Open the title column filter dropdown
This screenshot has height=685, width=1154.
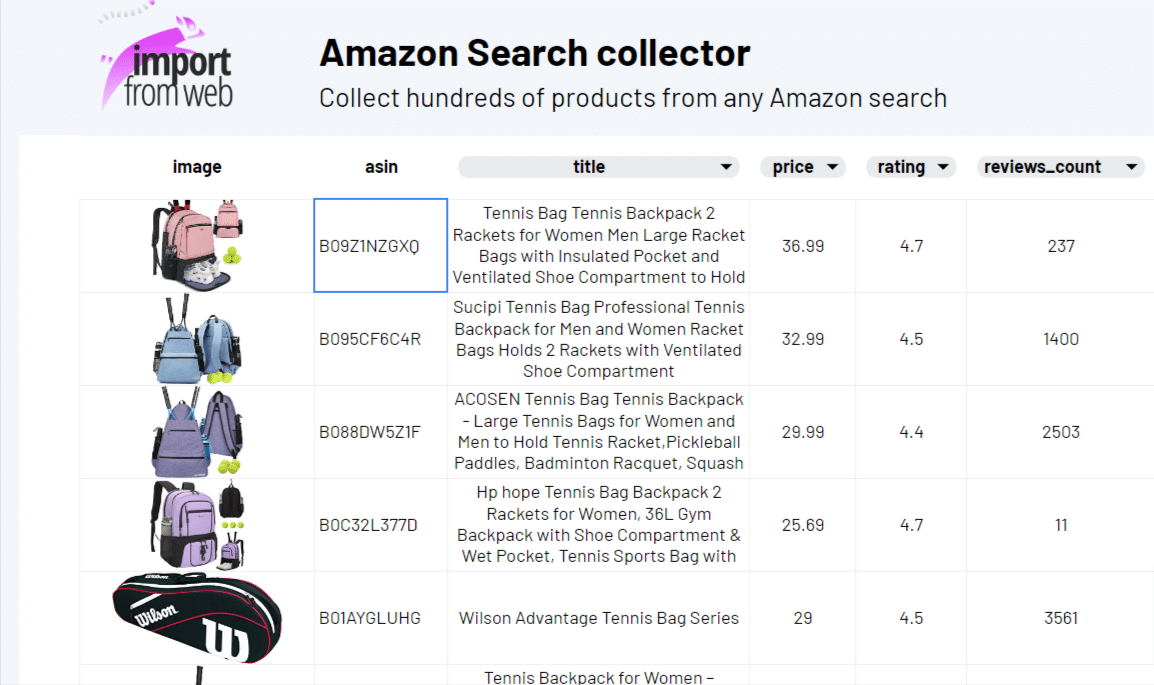(x=726, y=167)
